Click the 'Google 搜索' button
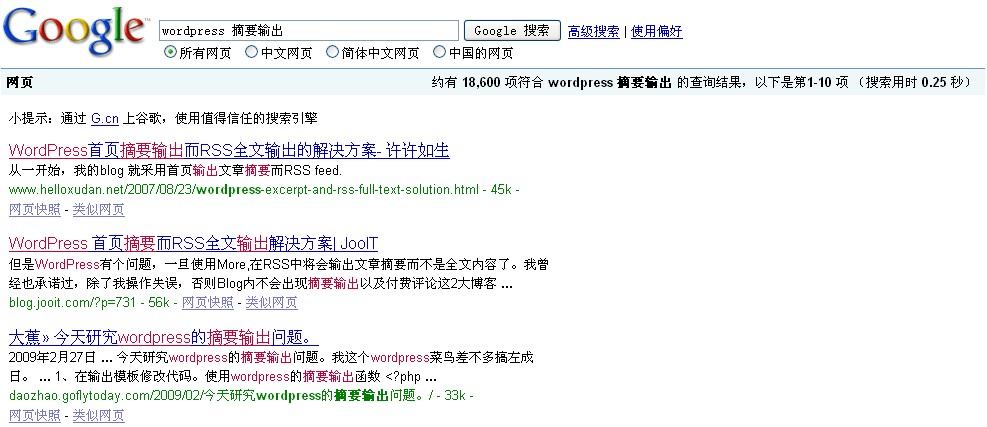This screenshot has width=987, height=427. click(x=512, y=31)
